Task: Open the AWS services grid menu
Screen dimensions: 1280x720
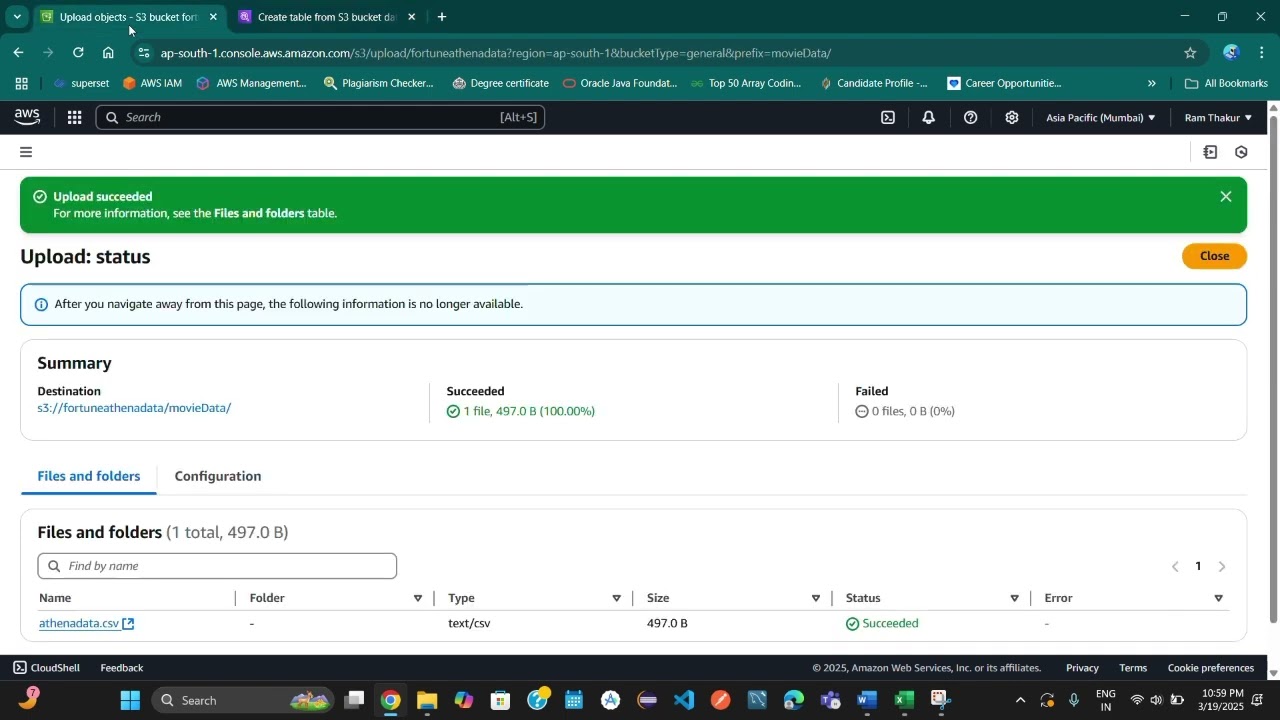Action: [x=74, y=117]
